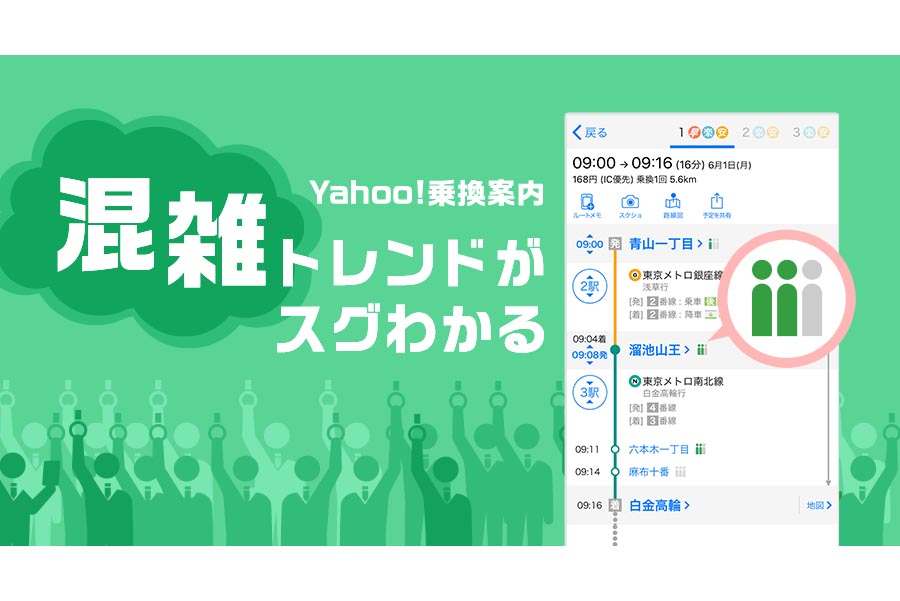Go back with the 戻る button
Image resolution: width=900 pixels, height=601 pixels.
point(590,133)
